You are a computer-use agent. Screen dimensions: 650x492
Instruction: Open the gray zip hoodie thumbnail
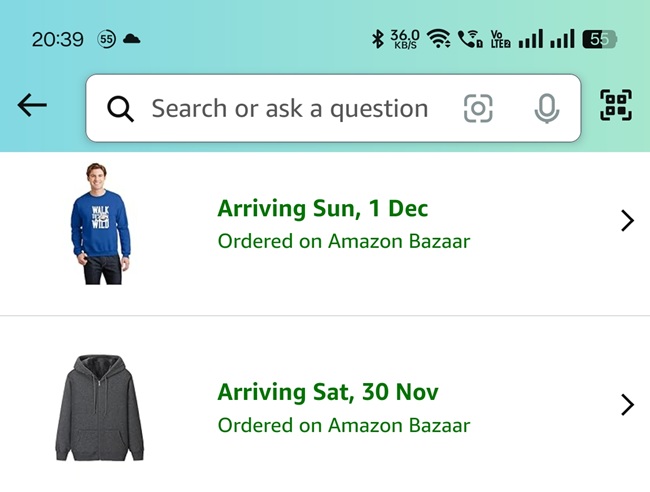(x=99, y=407)
